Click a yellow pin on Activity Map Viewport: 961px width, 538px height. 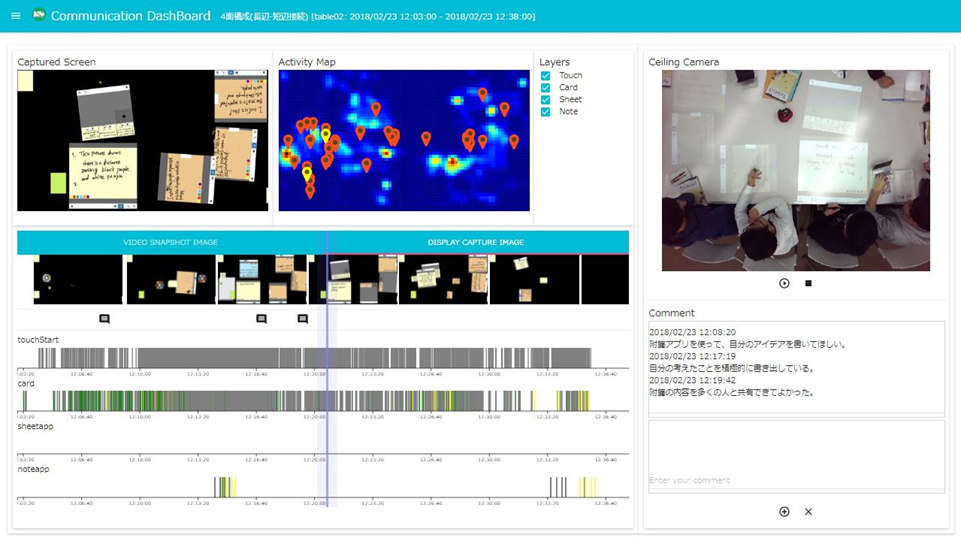[x=325, y=135]
